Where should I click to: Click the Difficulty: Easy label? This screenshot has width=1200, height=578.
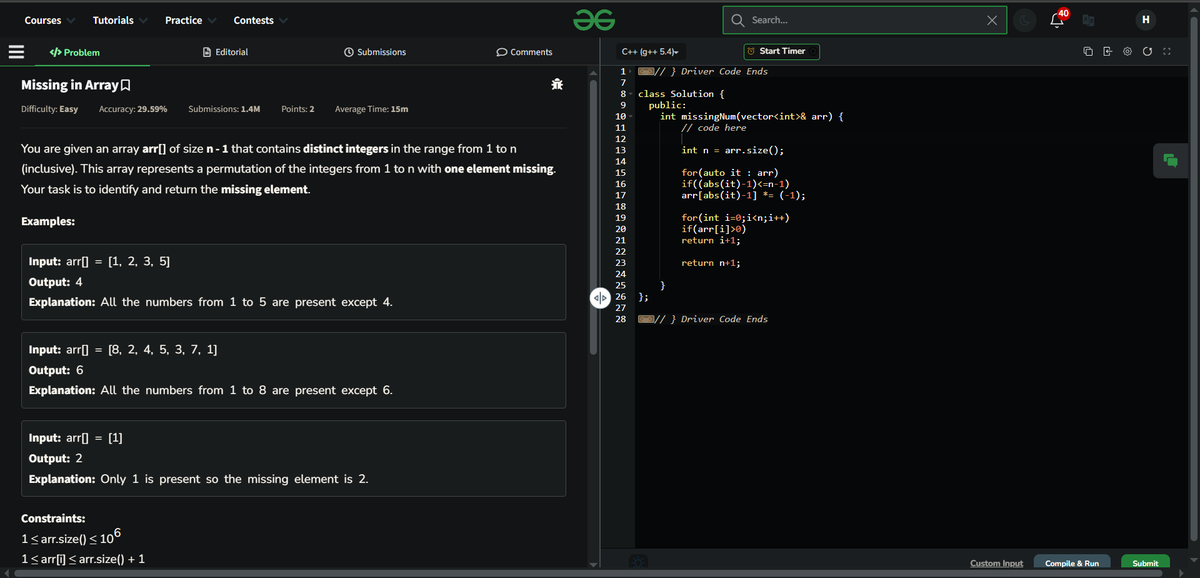[x=50, y=109]
